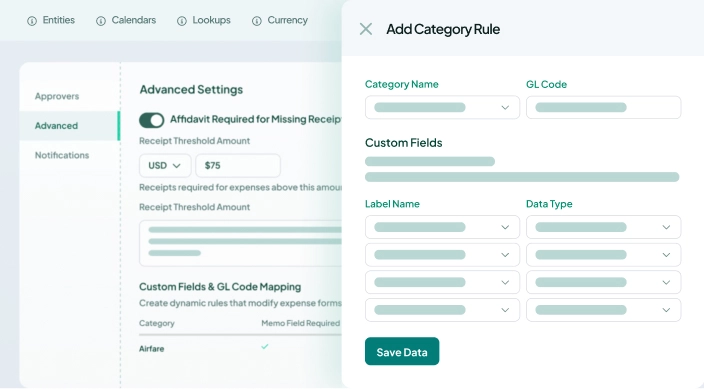The height and width of the screenshot is (389, 704).
Task: Click the info icon beside Lookups
Action: pos(182,21)
